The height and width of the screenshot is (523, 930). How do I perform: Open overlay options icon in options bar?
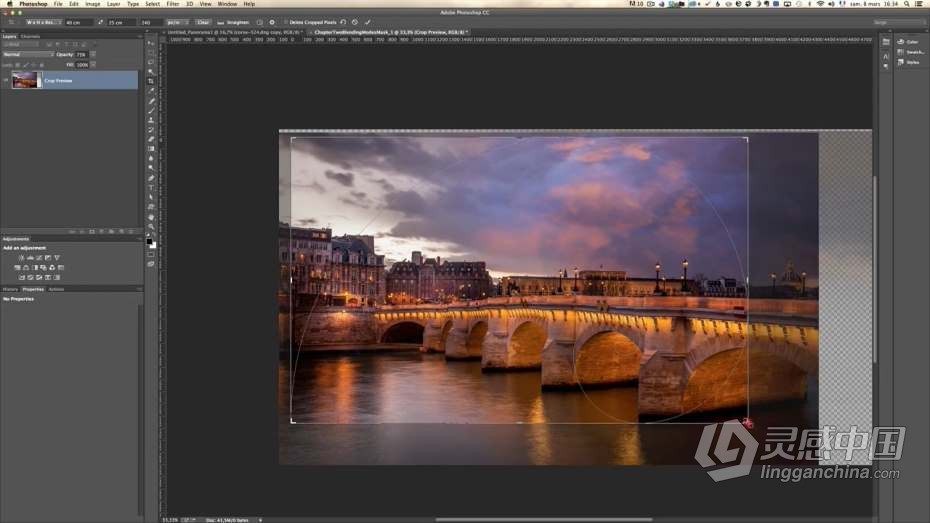(260, 22)
